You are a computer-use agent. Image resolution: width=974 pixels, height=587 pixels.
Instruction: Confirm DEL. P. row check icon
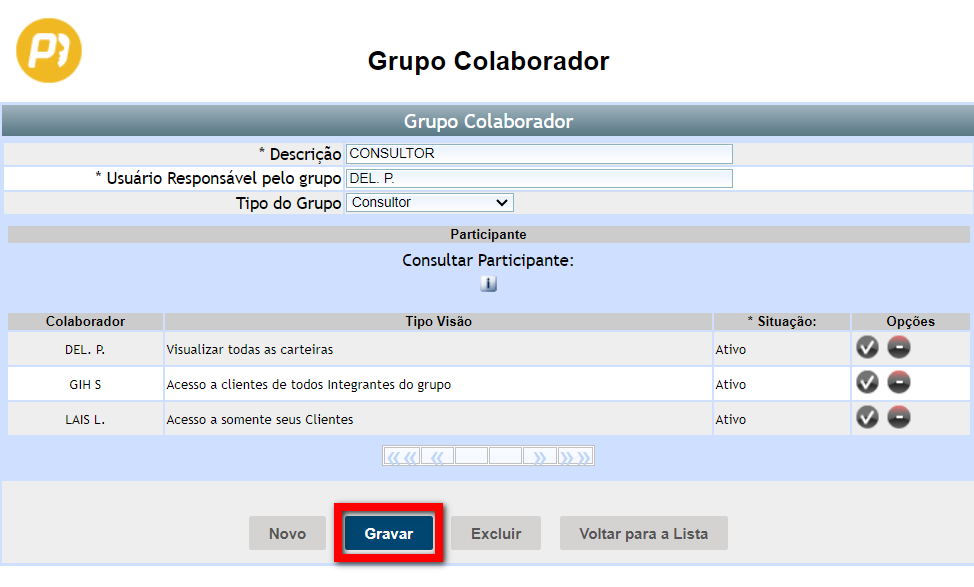point(867,347)
